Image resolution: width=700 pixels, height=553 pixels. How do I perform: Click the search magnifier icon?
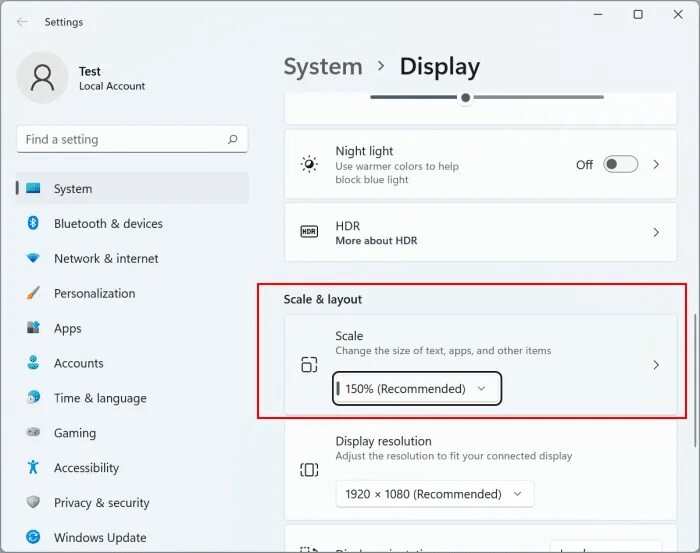pyautogui.click(x=233, y=139)
